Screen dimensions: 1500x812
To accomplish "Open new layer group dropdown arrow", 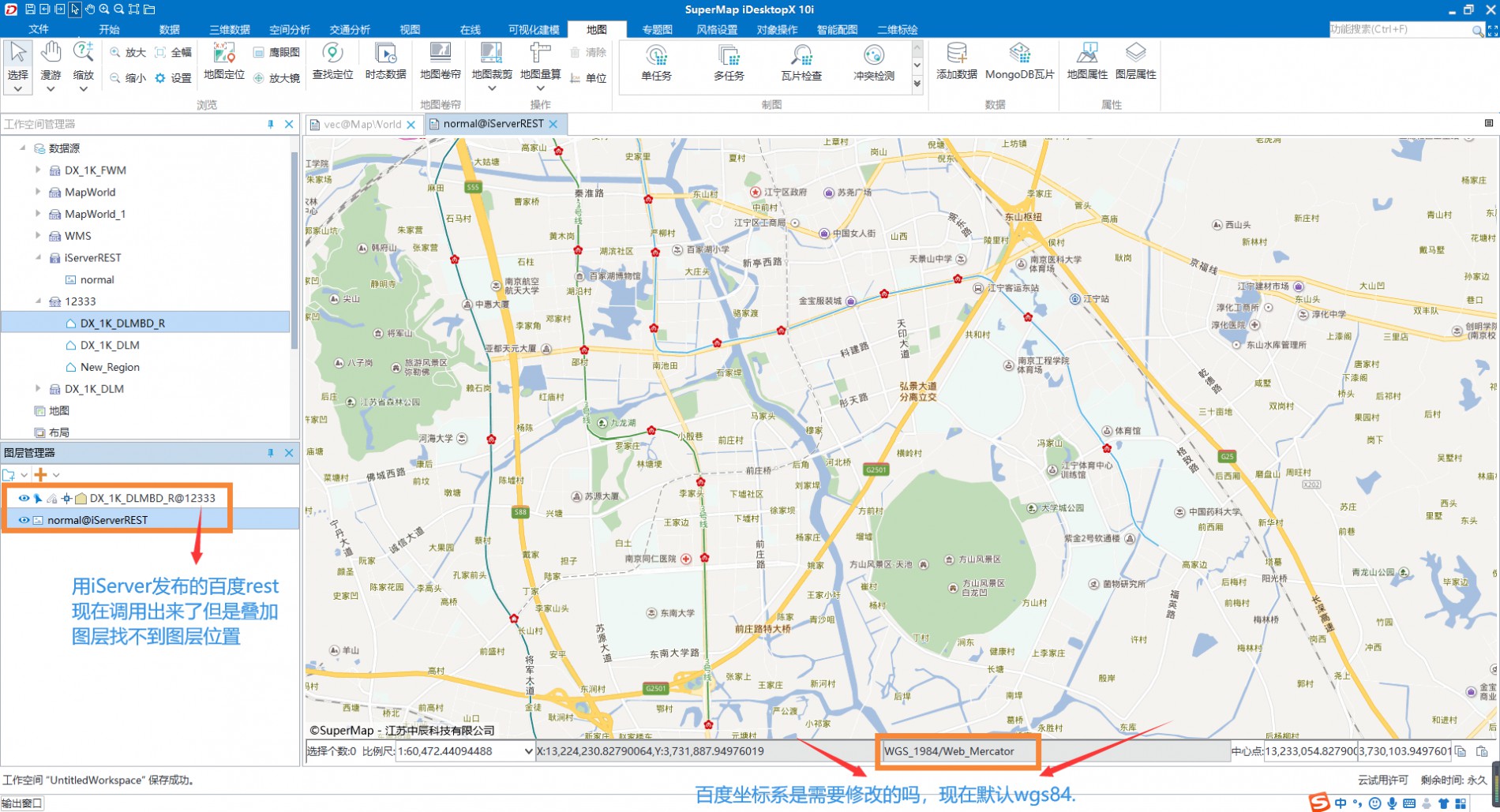I will click(24, 475).
